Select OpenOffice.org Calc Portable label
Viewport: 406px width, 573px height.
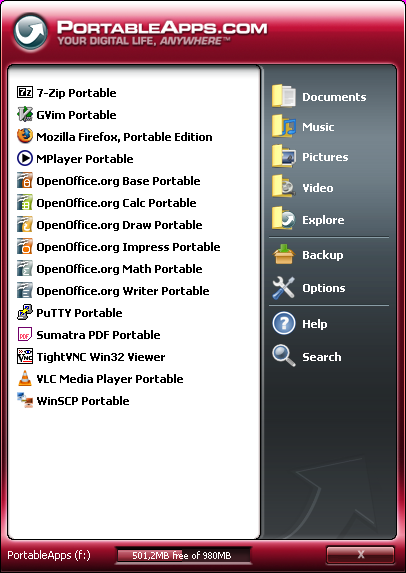click(x=116, y=203)
